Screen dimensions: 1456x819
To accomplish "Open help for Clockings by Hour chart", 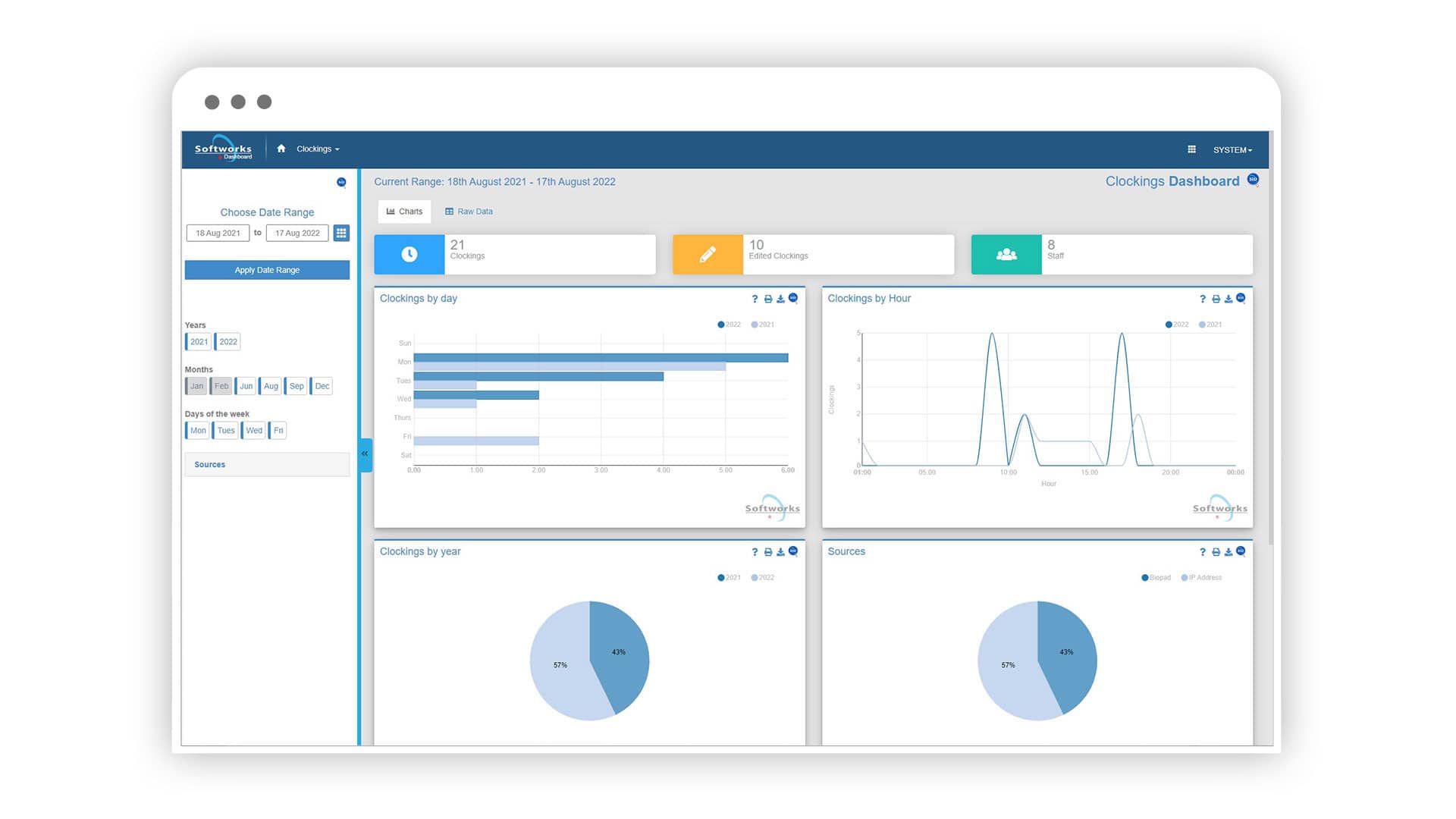I will coord(1203,299).
